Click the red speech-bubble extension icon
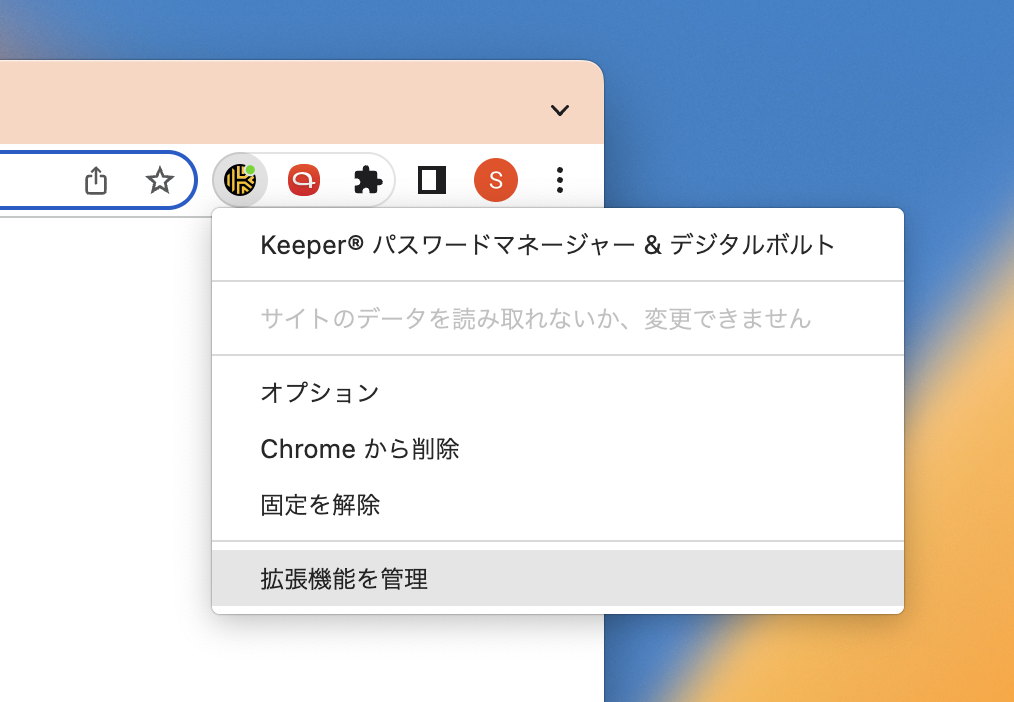The width and height of the screenshot is (1014, 702). [303, 180]
